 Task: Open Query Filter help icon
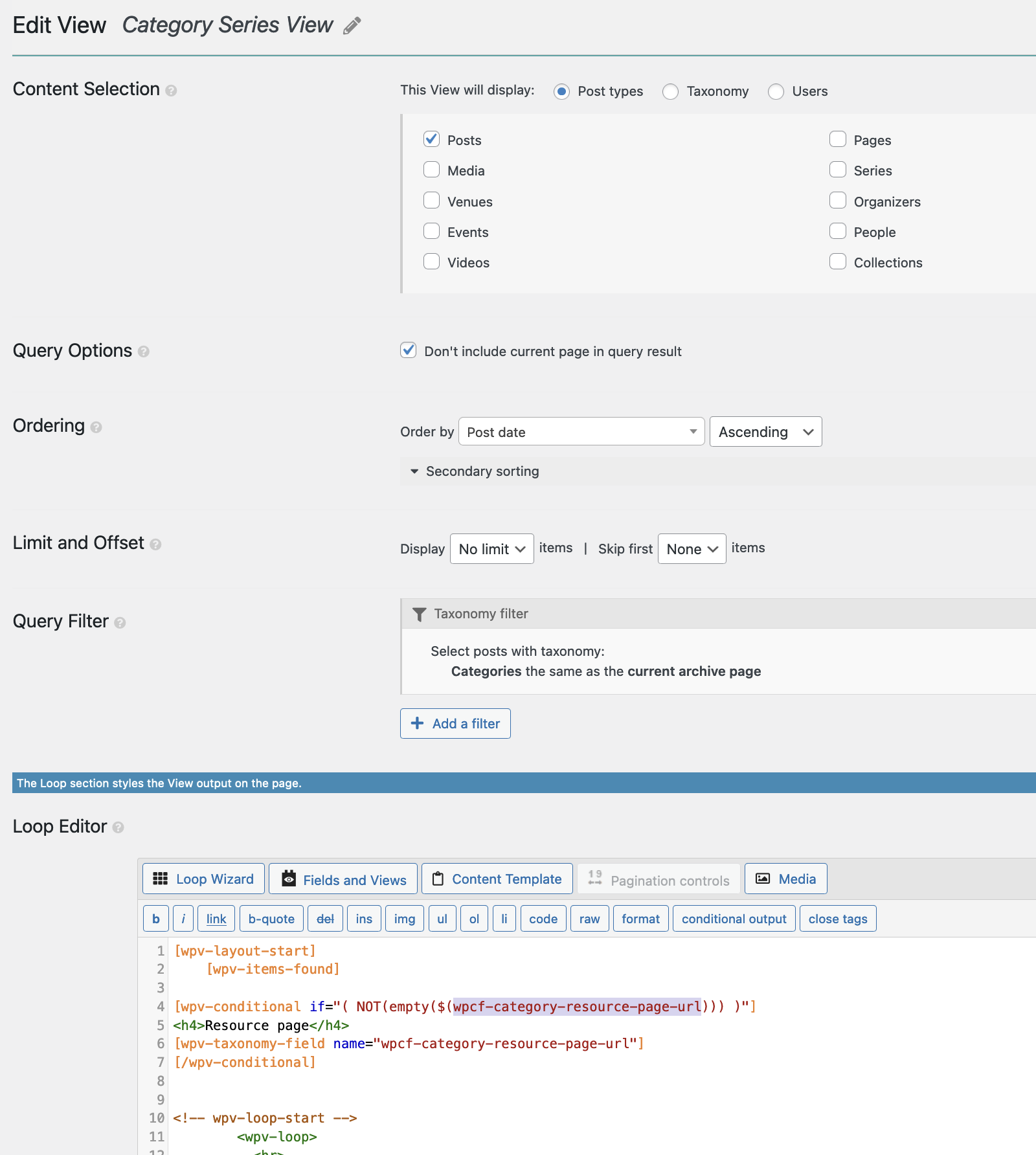(120, 623)
